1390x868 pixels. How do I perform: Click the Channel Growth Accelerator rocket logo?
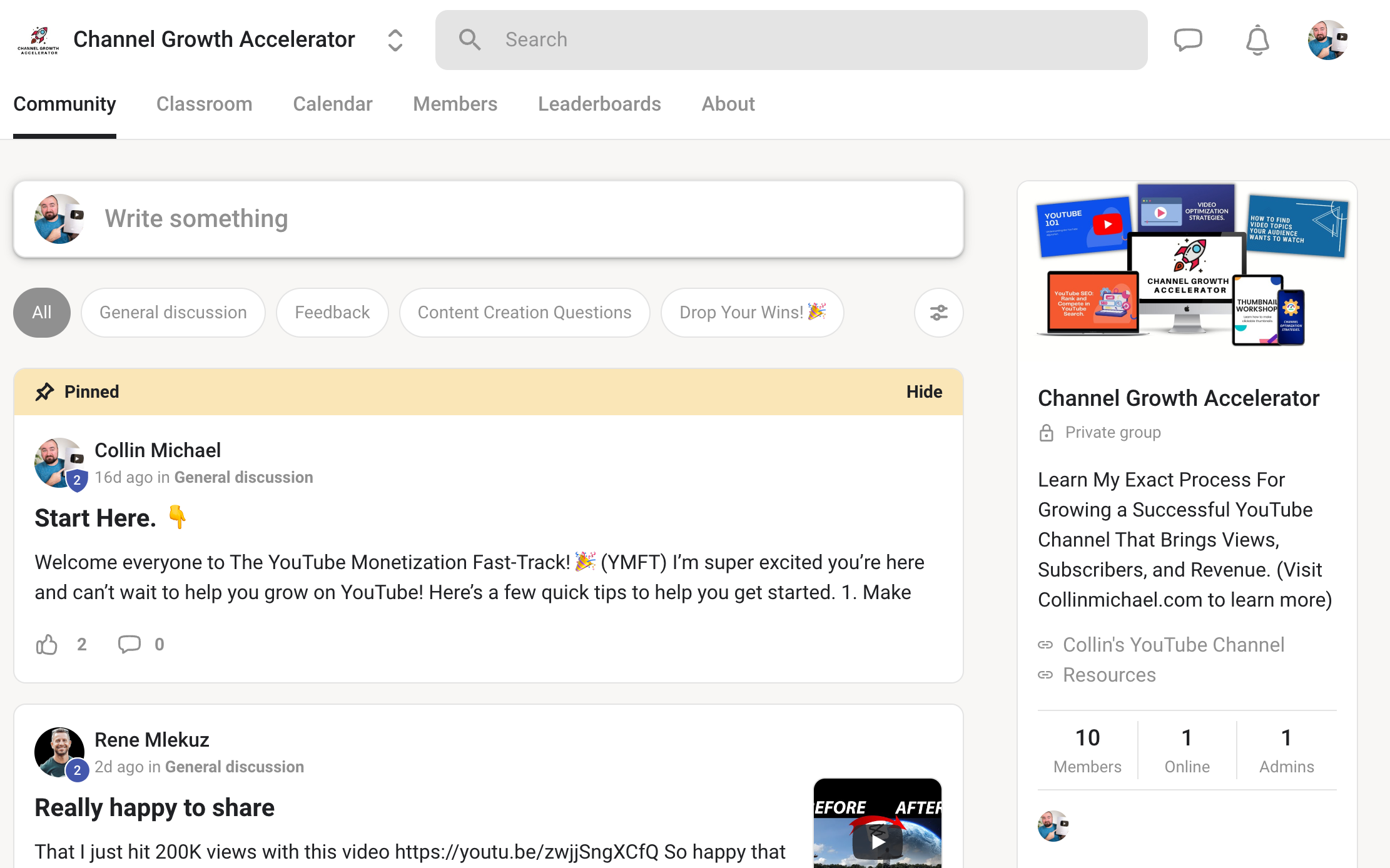[x=38, y=40]
